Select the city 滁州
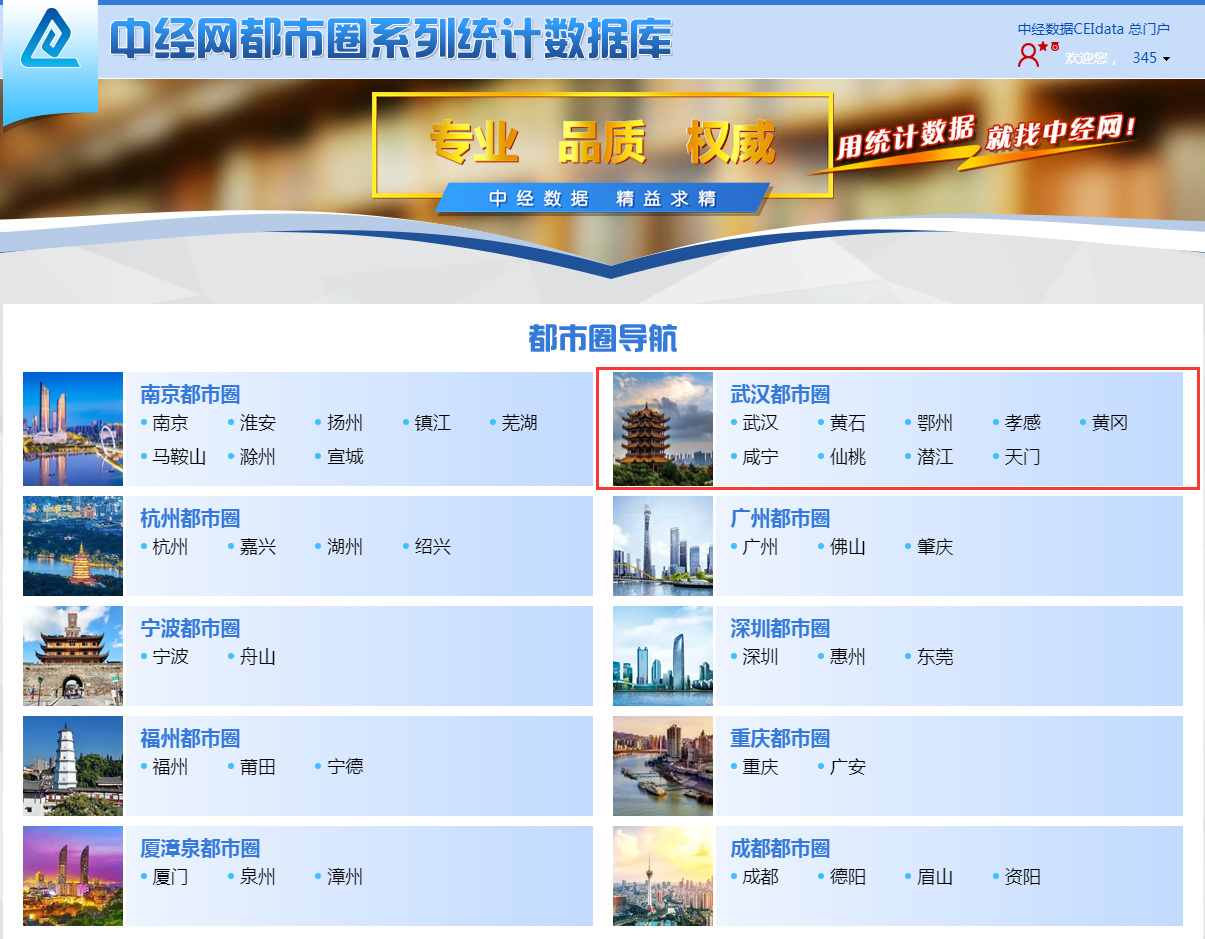This screenshot has width=1205, height=939. tap(258, 457)
